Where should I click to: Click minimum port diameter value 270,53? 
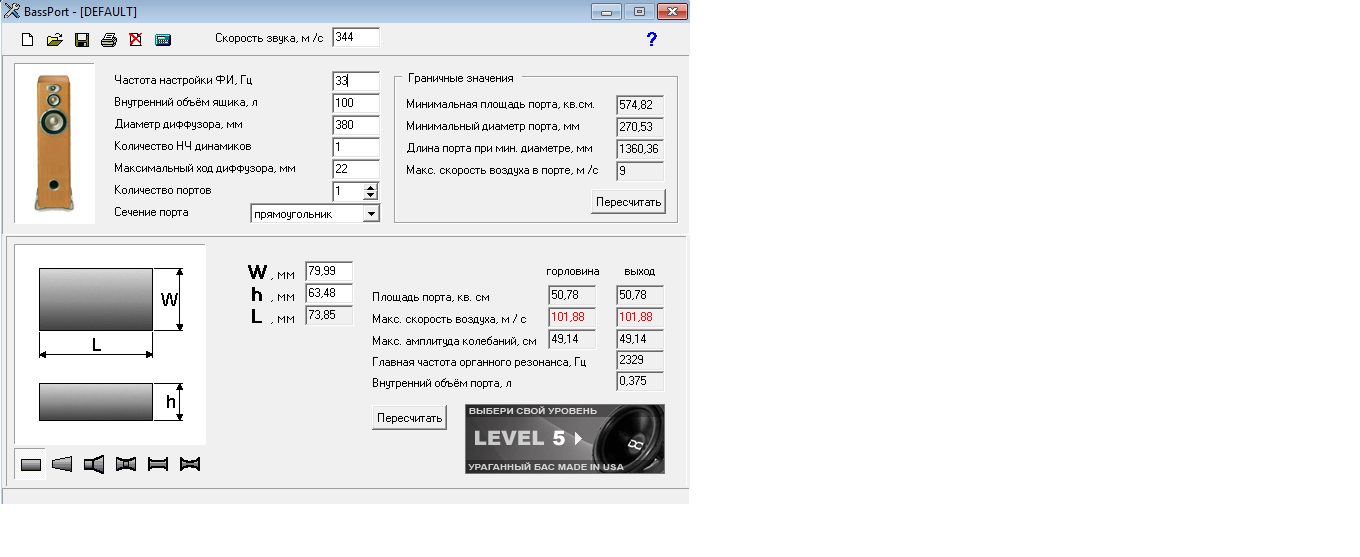(x=641, y=127)
